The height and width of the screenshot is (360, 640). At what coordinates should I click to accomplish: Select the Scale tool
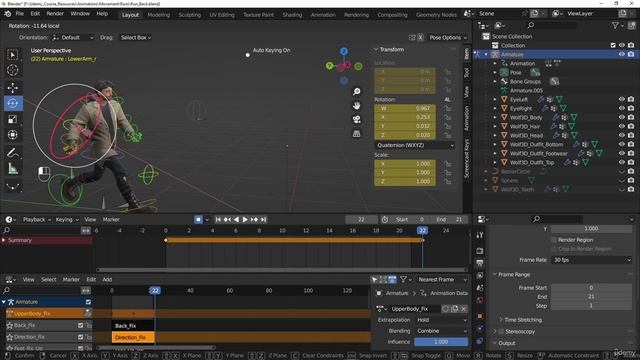[x=13, y=119]
